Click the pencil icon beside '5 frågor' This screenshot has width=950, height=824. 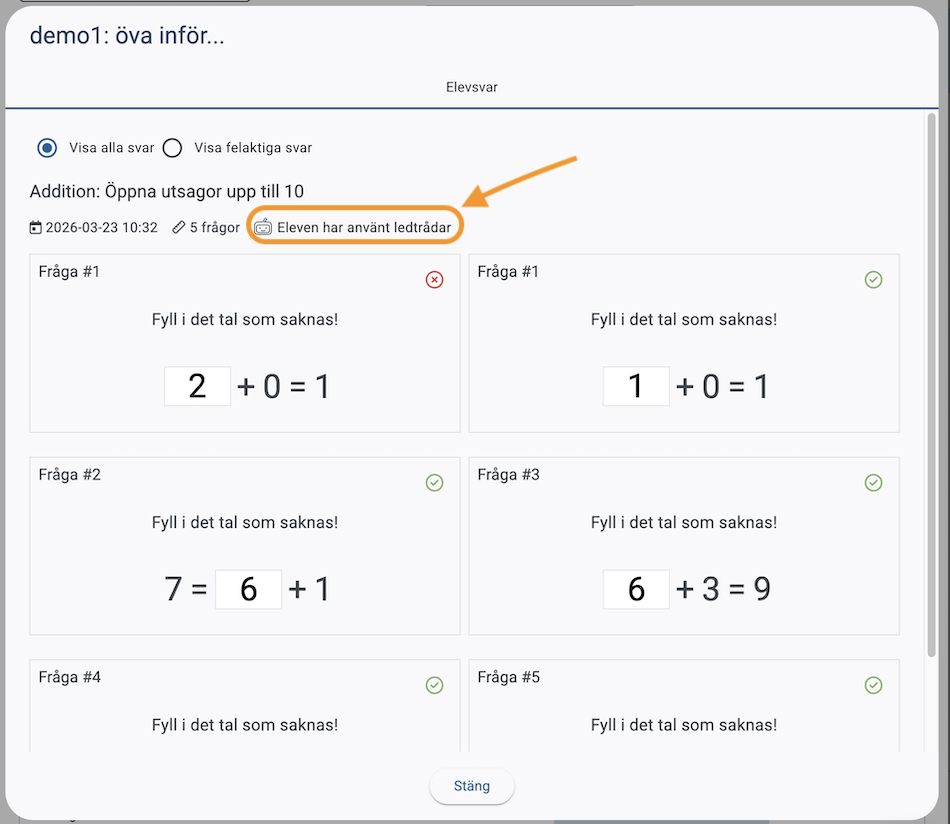point(179,228)
